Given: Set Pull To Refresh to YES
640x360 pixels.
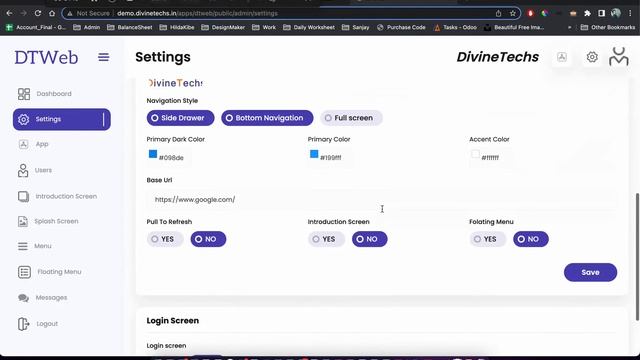Looking at the screenshot, I should 165,239.
